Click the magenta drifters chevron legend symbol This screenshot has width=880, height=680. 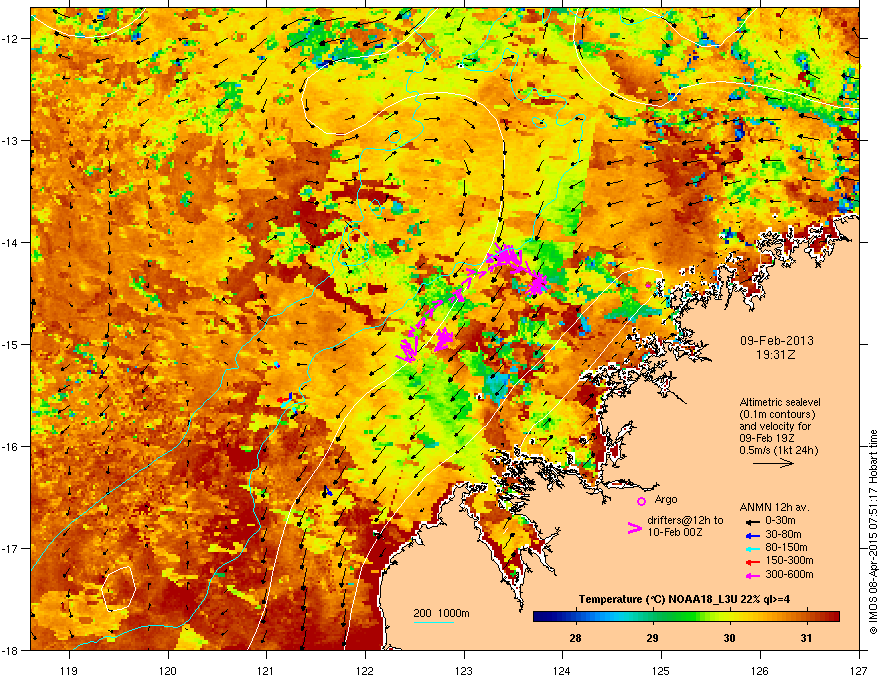coord(634,528)
